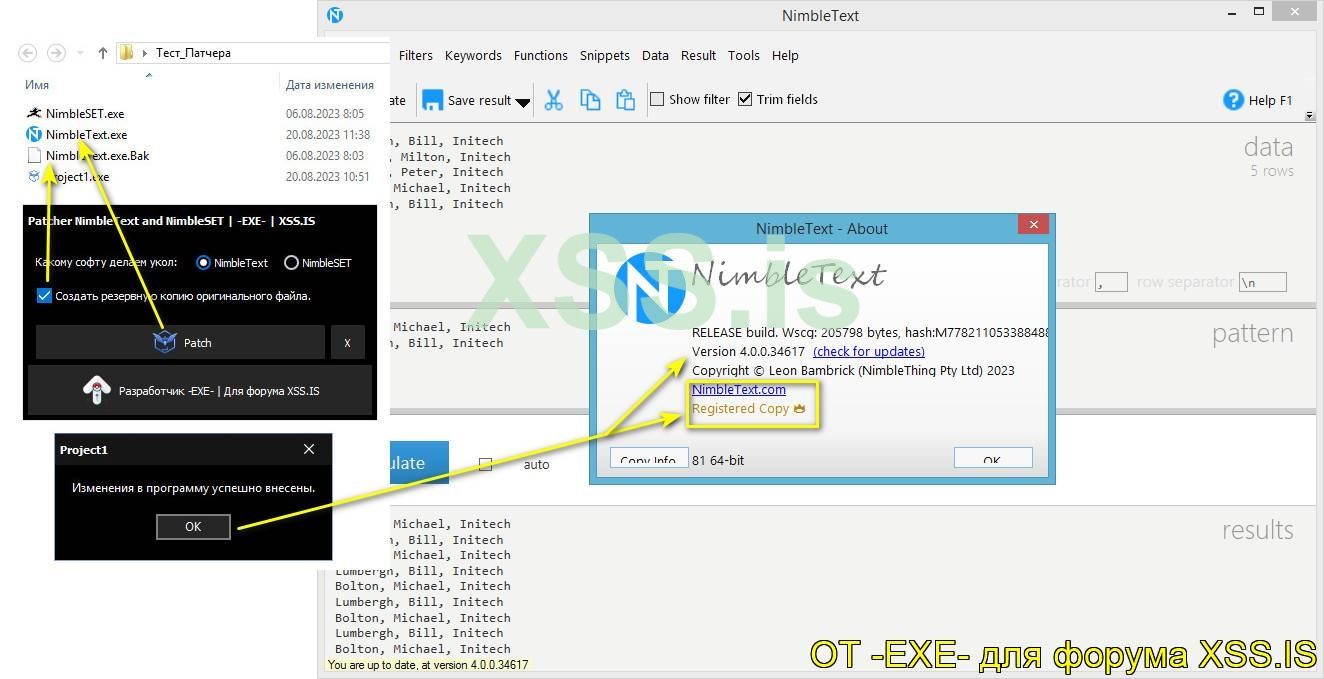Screen dimensions: 1324x679
Task: Open the Keywords menu
Action: (x=473, y=55)
